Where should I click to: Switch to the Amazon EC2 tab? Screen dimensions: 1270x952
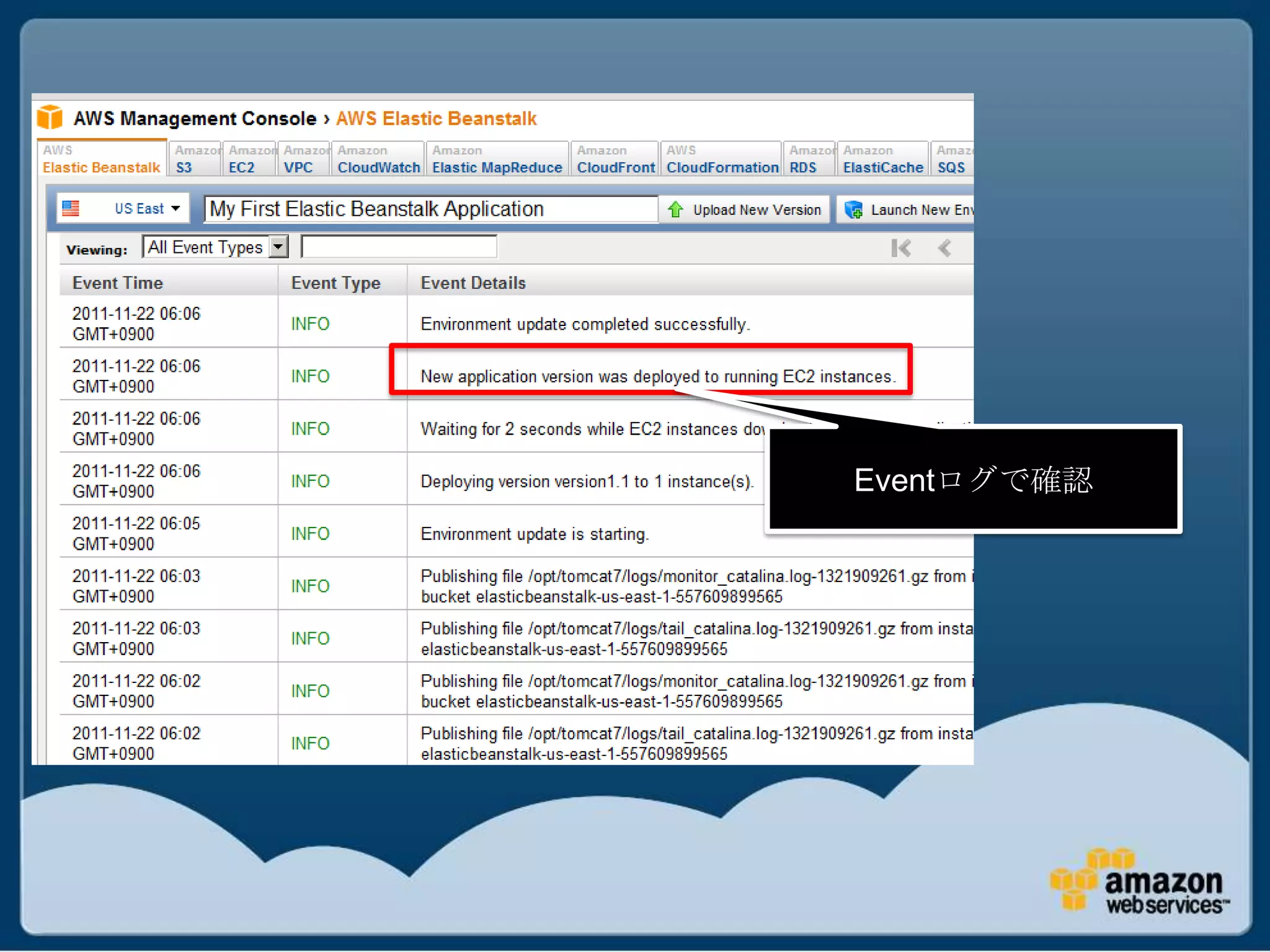click(x=248, y=159)
